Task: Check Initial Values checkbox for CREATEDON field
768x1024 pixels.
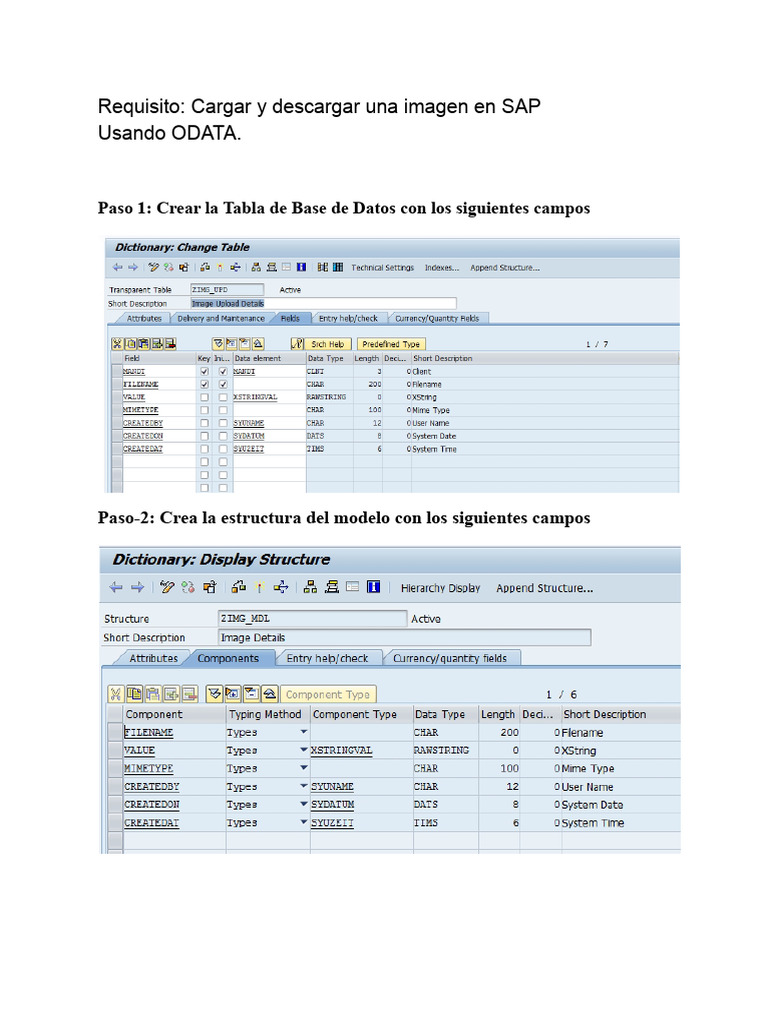Action: (x=223, y=436)
